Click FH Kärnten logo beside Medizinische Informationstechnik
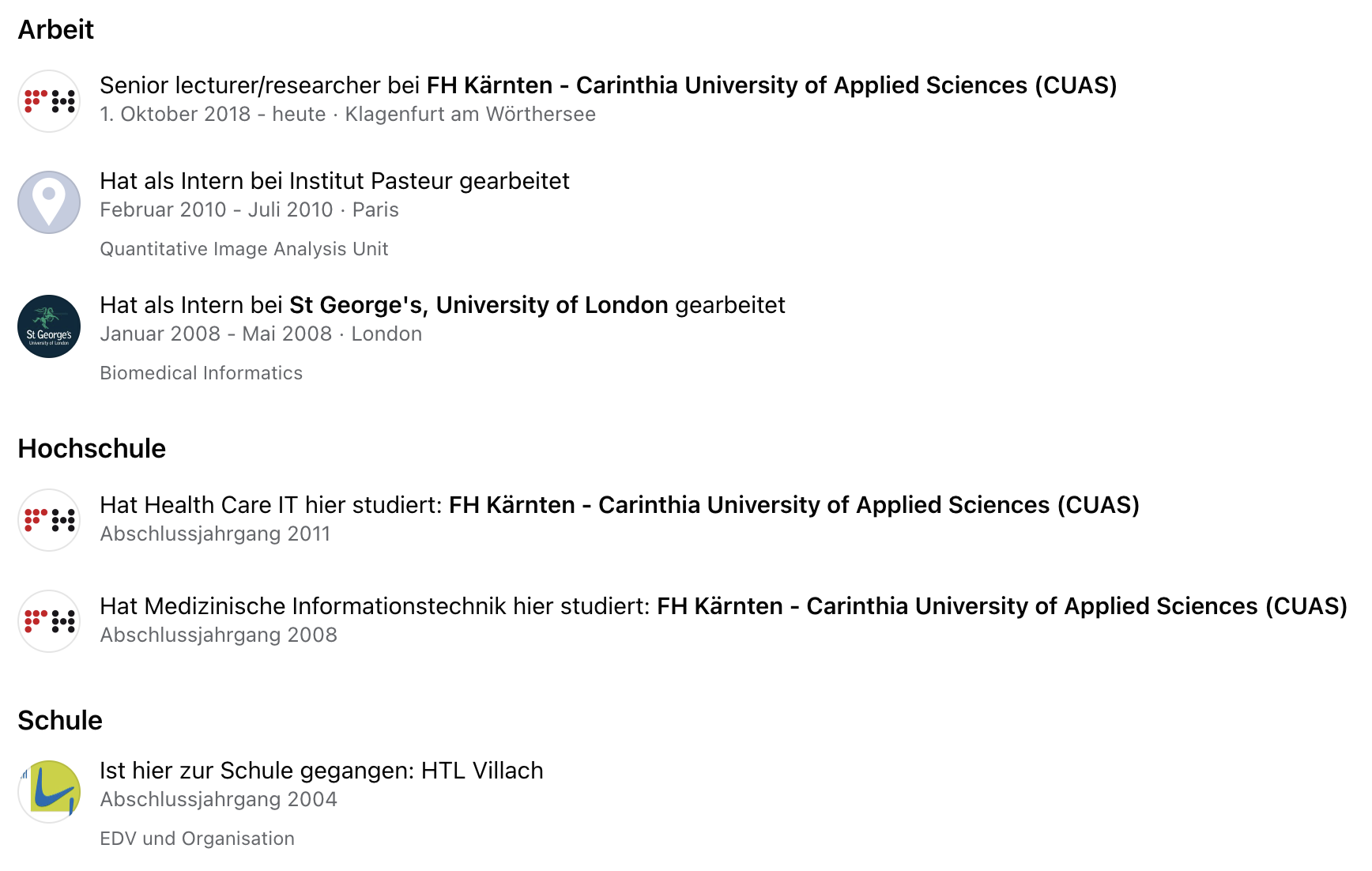This screenshot has height=871, width=1372. click(x=49, y=621)
